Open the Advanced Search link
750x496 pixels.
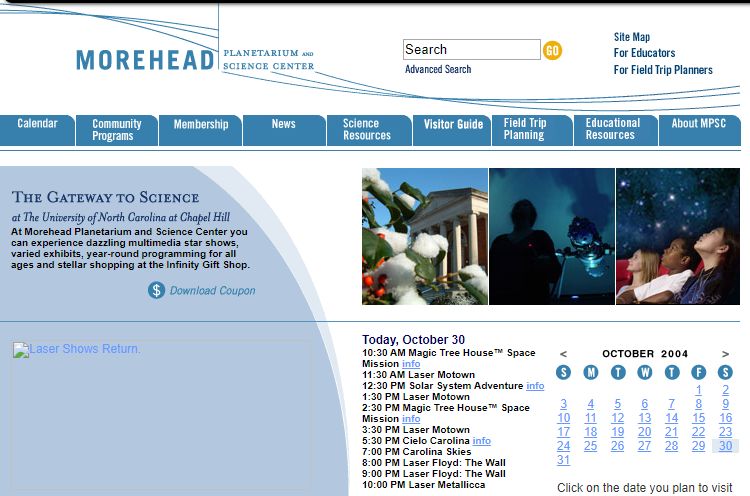pos(438,69)
